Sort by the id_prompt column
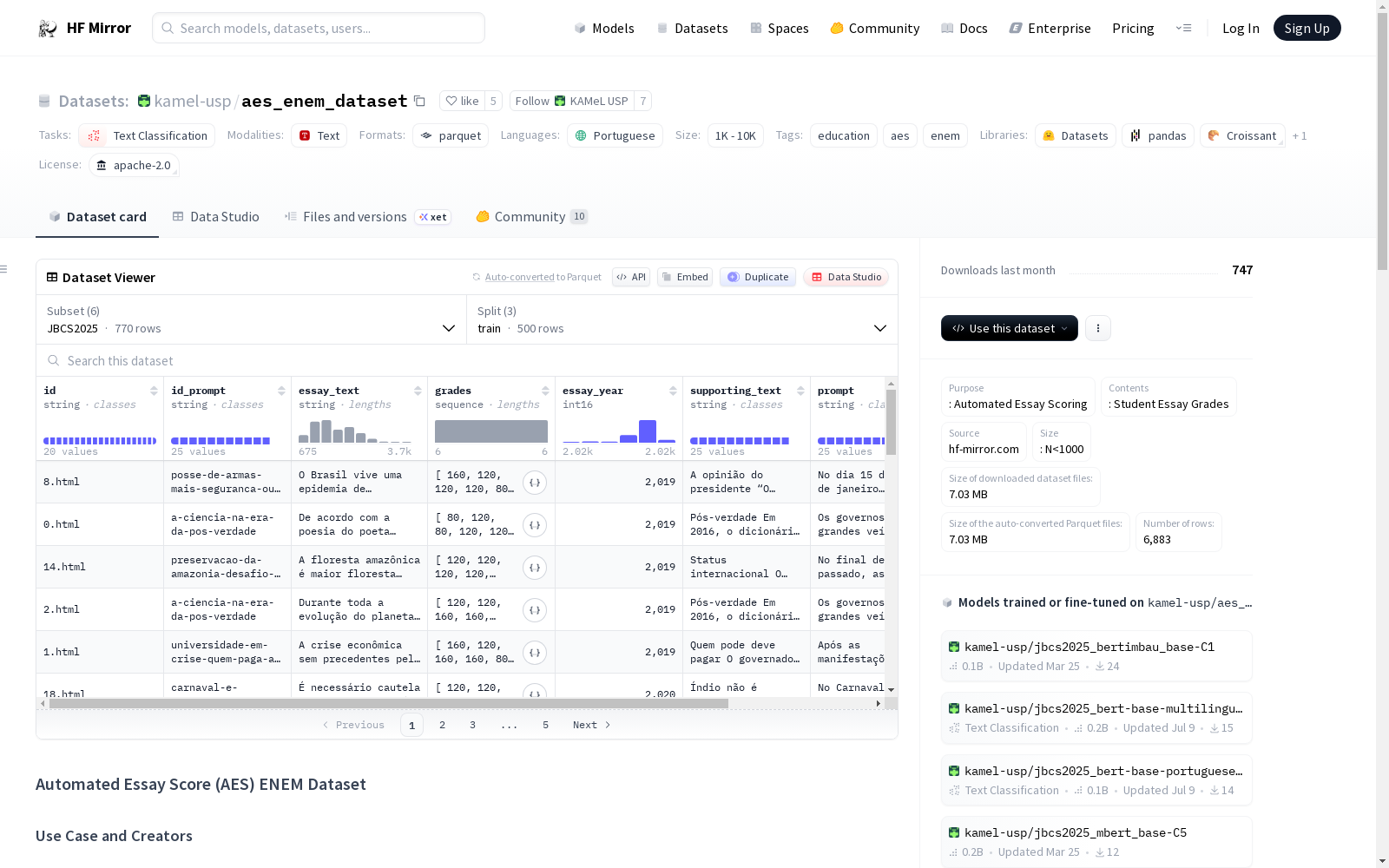The width and height of the screenshot is (1389, 868). (x=281, y=391)
